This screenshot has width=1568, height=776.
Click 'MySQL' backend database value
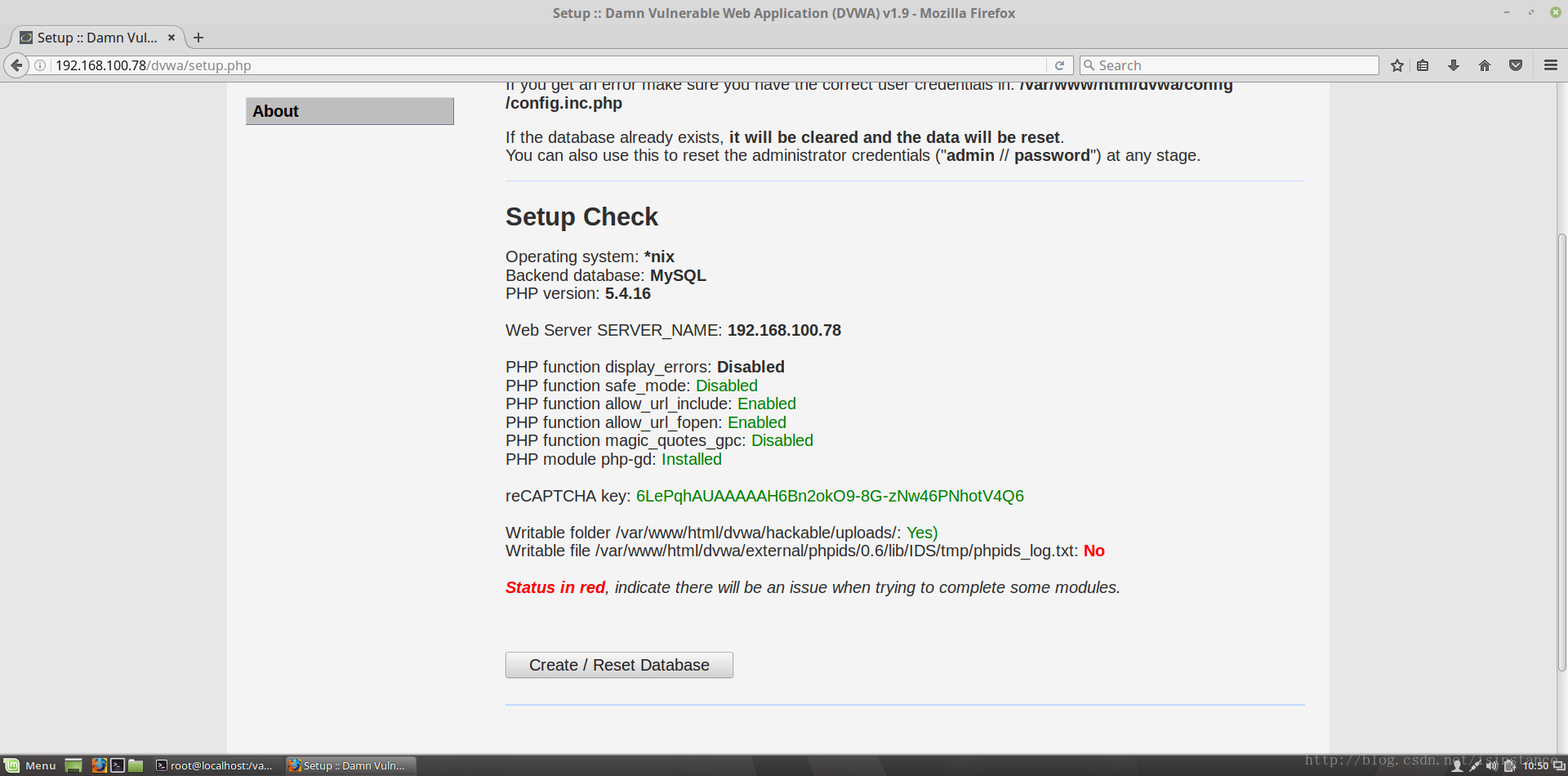(x=678, y=275)
